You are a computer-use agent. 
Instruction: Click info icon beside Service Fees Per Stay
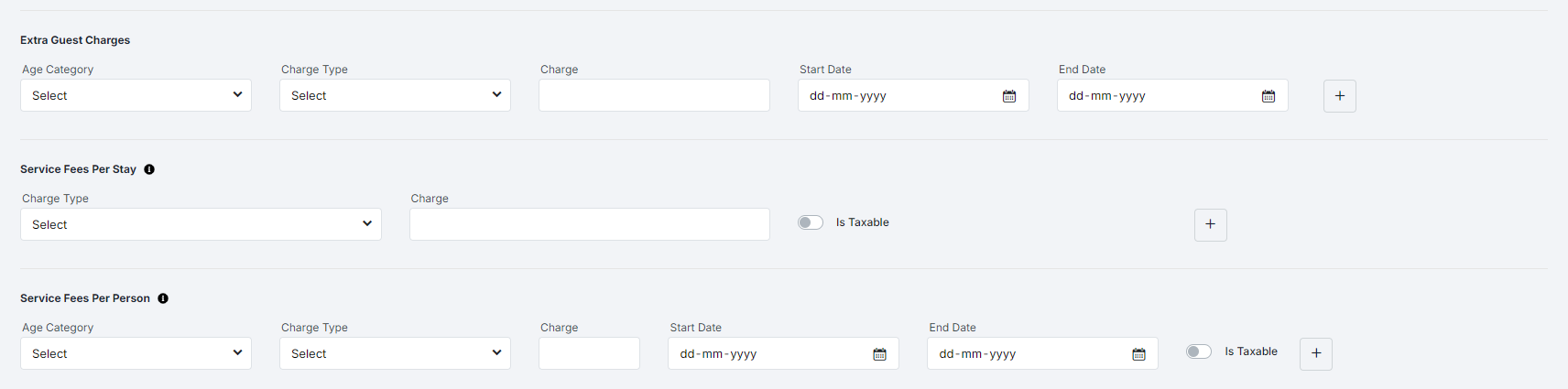(x=149, y=169)
